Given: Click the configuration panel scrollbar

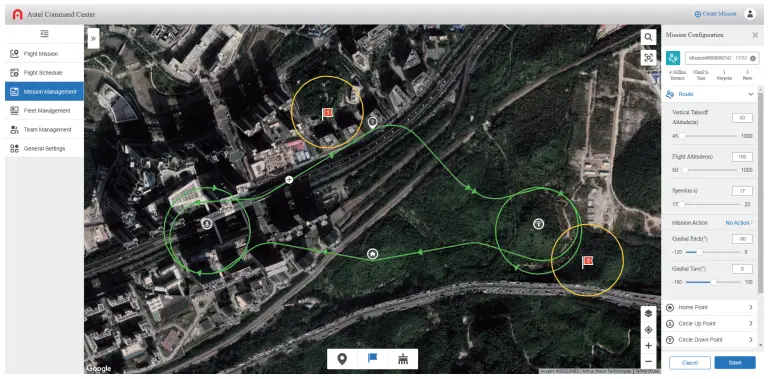Looking at the screenshot, I should pos(761,193).
